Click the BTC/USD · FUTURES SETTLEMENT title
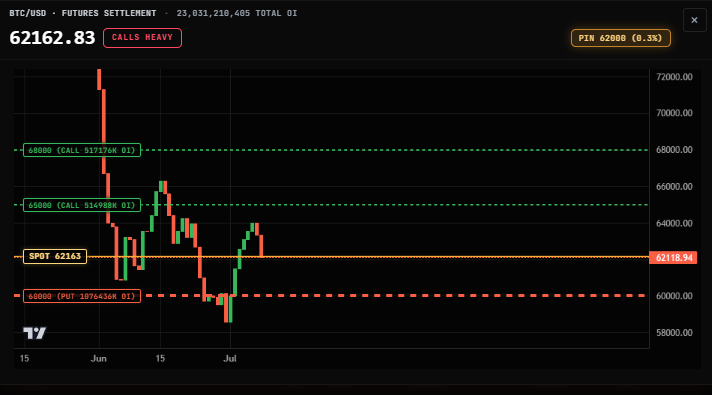Screen dimensions: 712x395 tap(83, 13)
